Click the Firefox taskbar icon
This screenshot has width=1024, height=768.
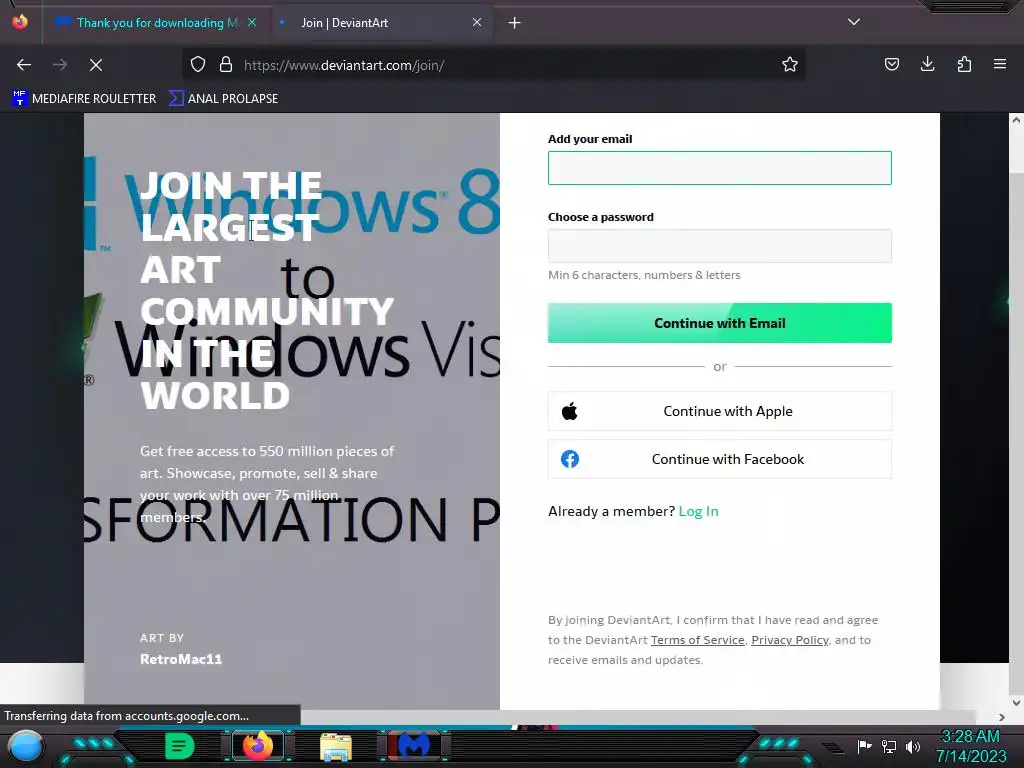[x=257, y=746]
